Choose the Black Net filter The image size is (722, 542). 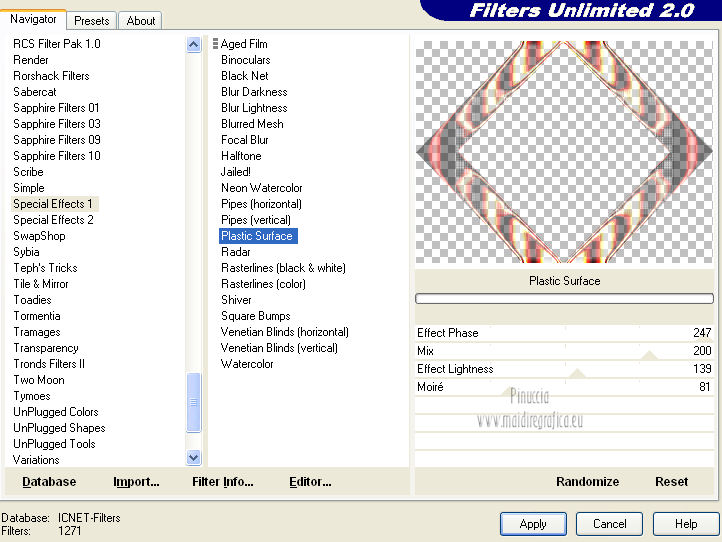click(245, 76)
